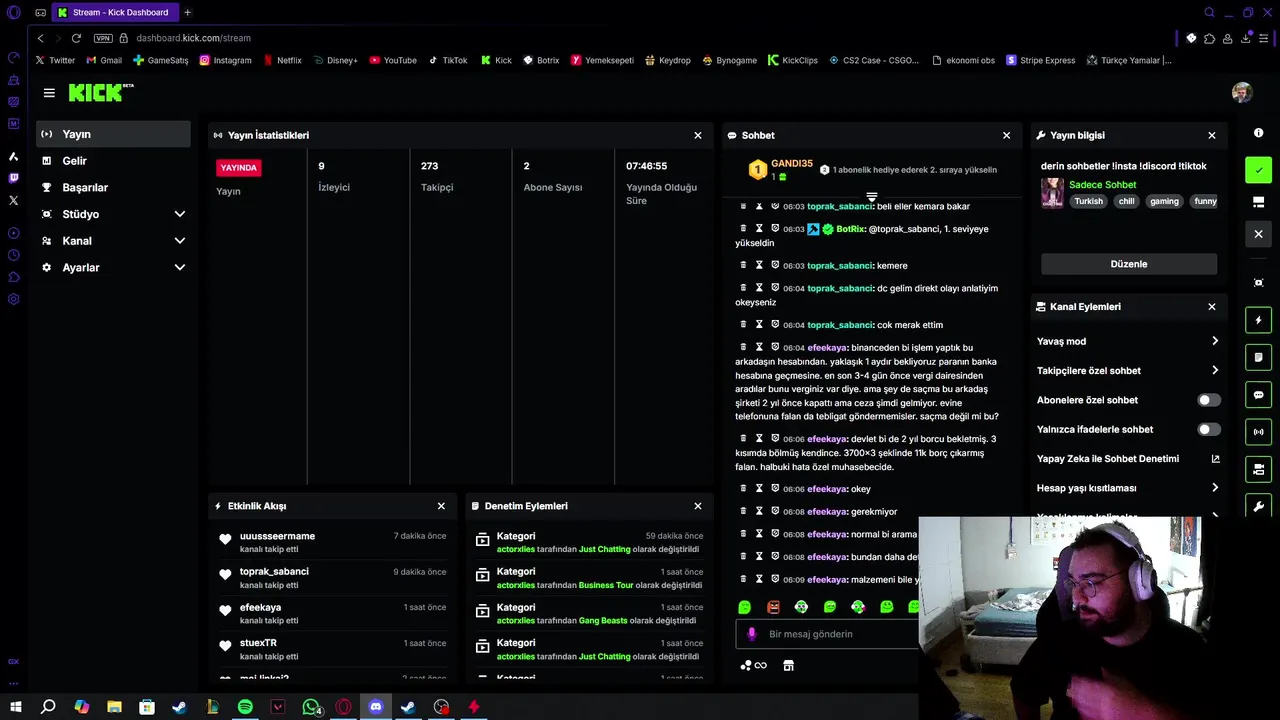The image size is (1280, 720).
Task: Open the user profile avatar menu
Action: click(1242, 92)
